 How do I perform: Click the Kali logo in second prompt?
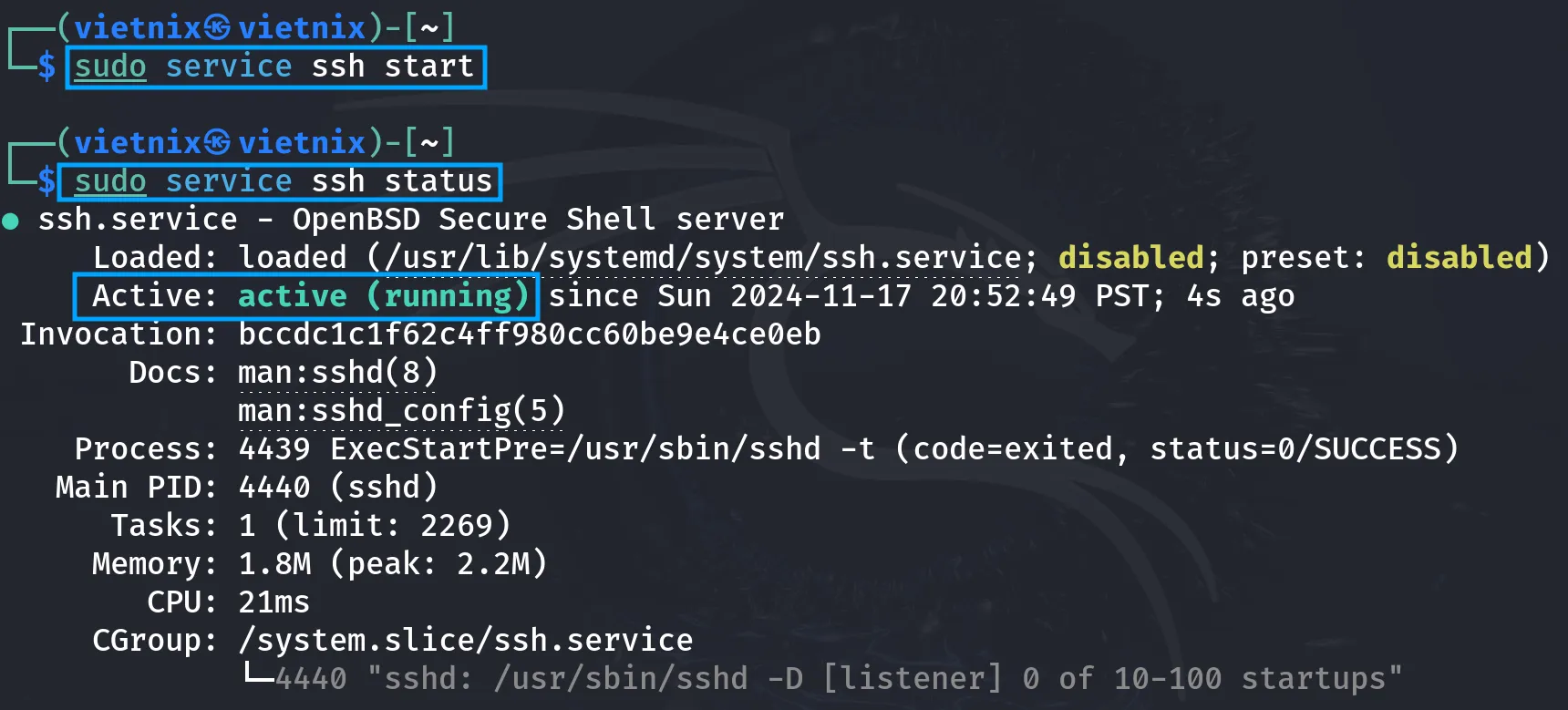pyautogui.click(x=218, y=143)
